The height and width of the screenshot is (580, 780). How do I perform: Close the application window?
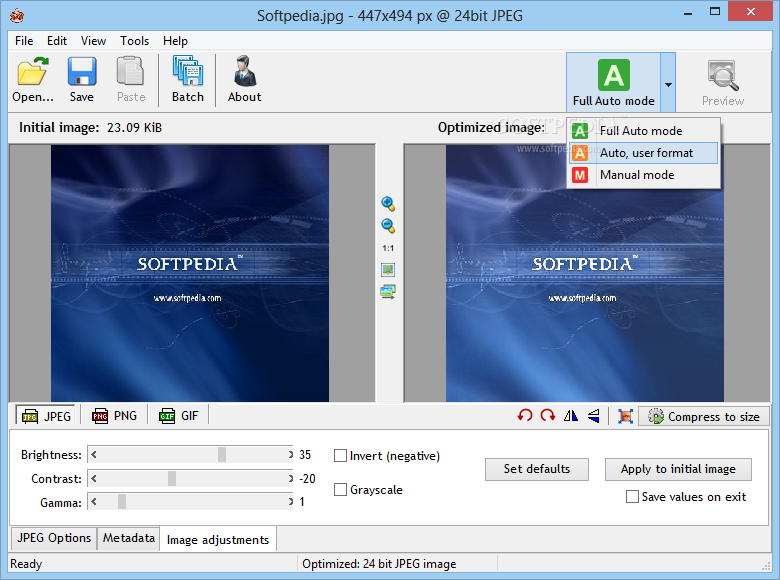[x=751, y=11]
